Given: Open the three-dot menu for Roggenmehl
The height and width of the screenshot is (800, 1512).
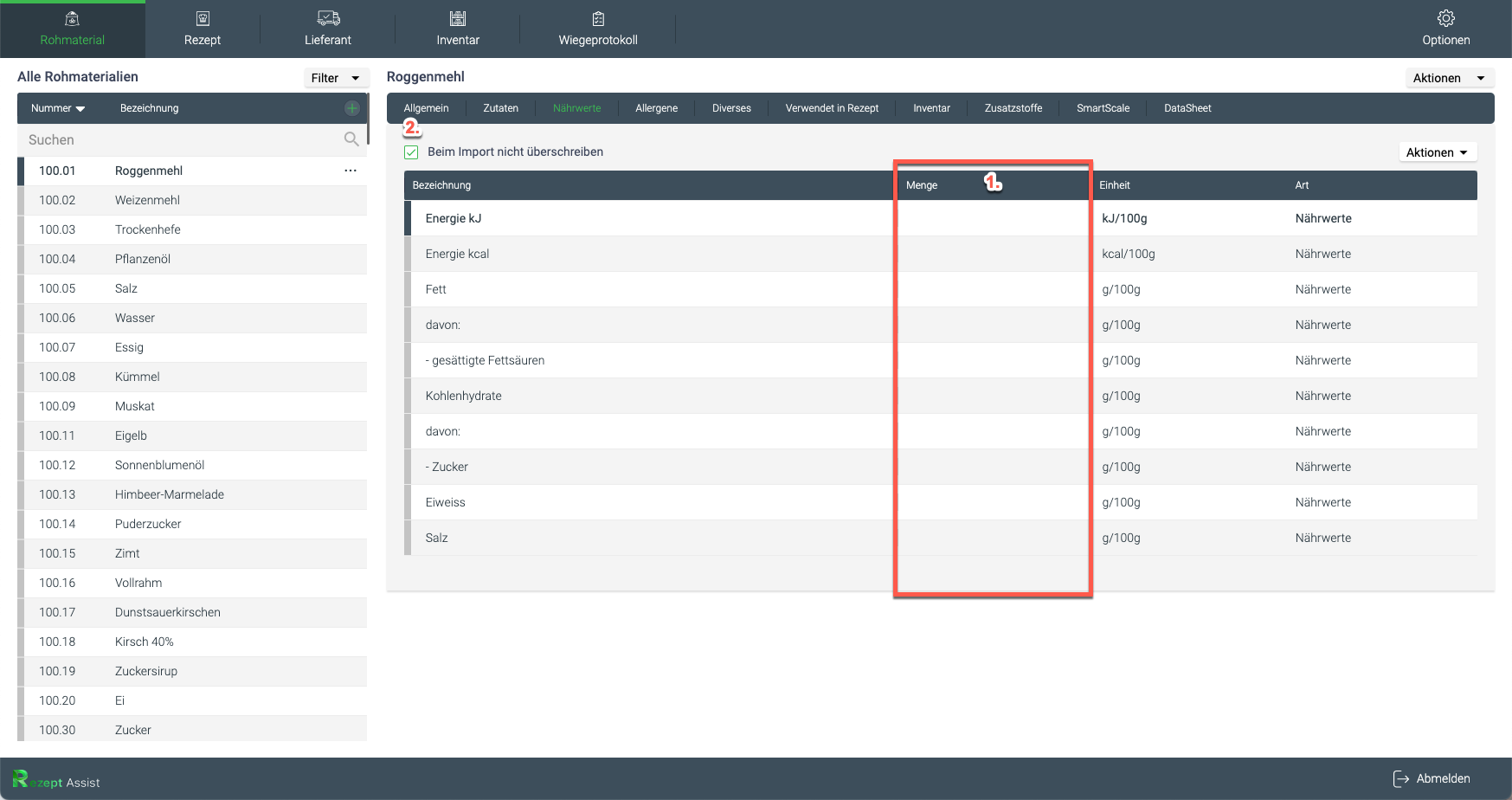Looking at the screenshot, I should [x=351, y=171].
